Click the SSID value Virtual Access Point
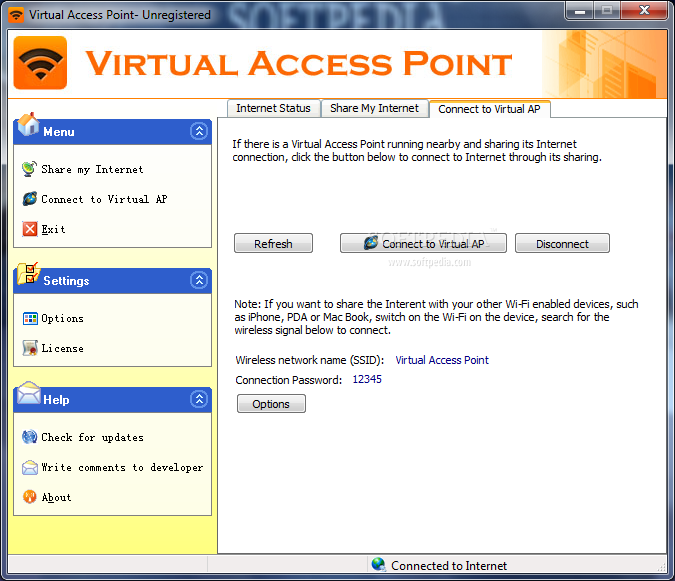Viewport: 675px width, 581px height. pos(442,360)
